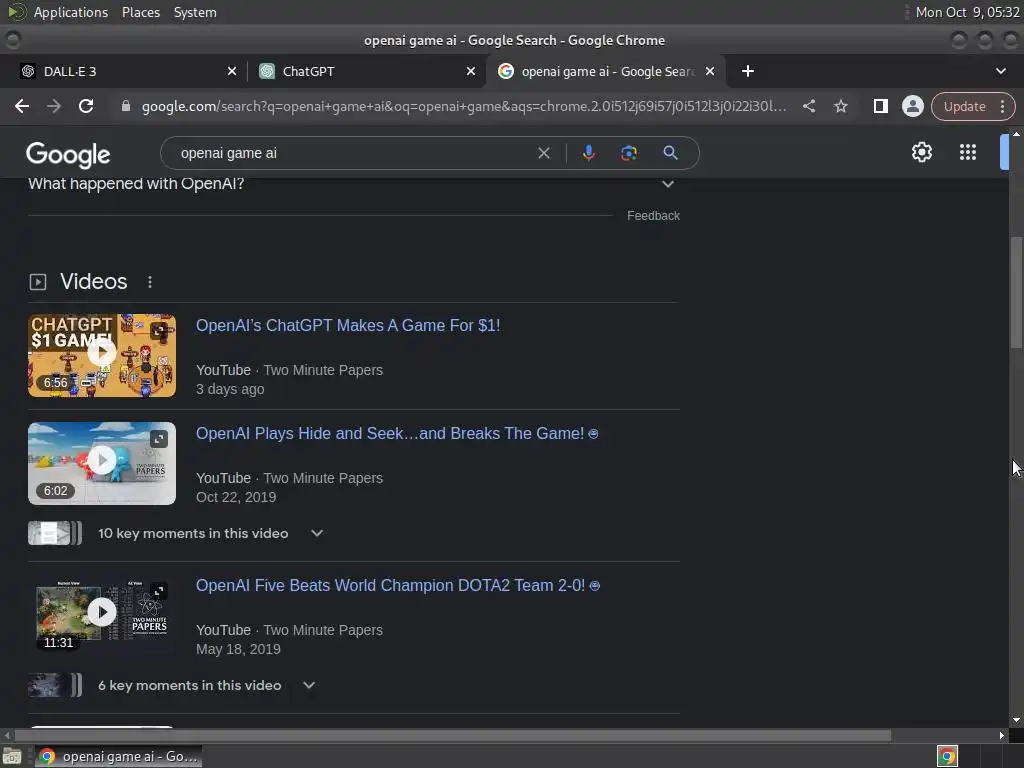This screenshot has width=1024, height=768.
Task: Click the horizontal scrollbar at bottom
Action: pyautogui.click(x=453, y=735)
